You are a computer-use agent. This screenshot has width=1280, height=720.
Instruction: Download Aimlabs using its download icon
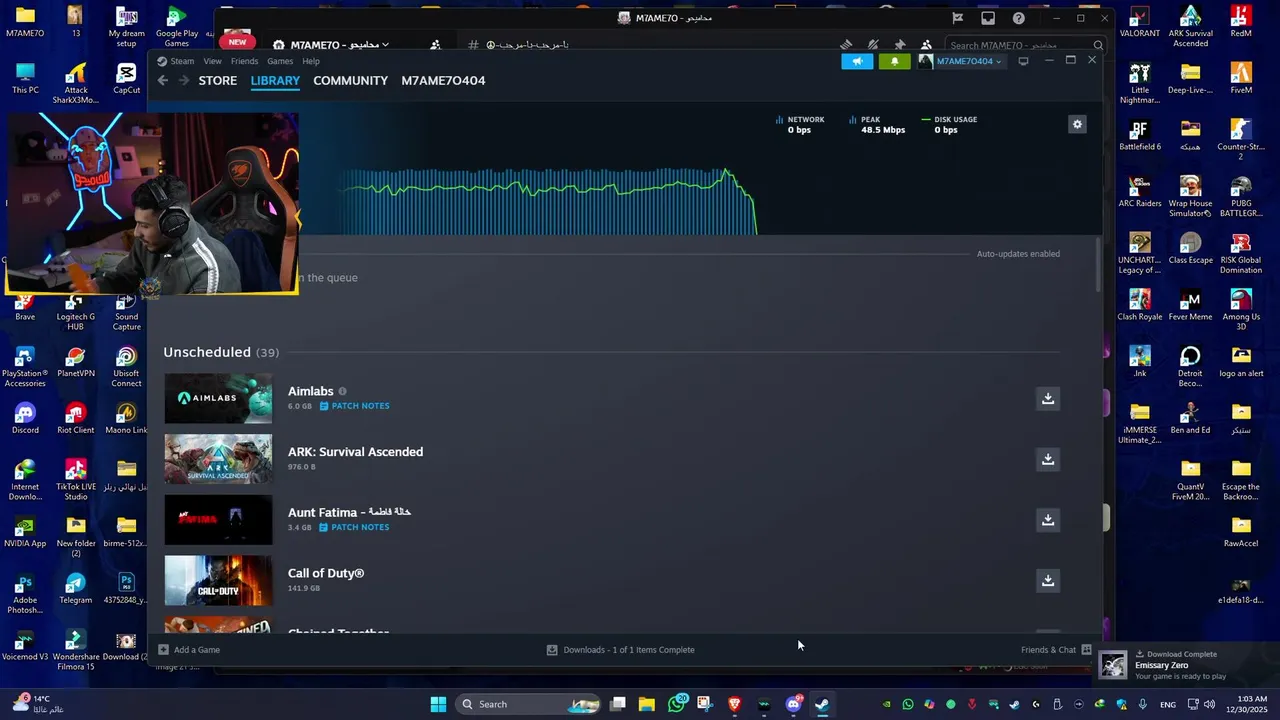[x=1048, y=398]
